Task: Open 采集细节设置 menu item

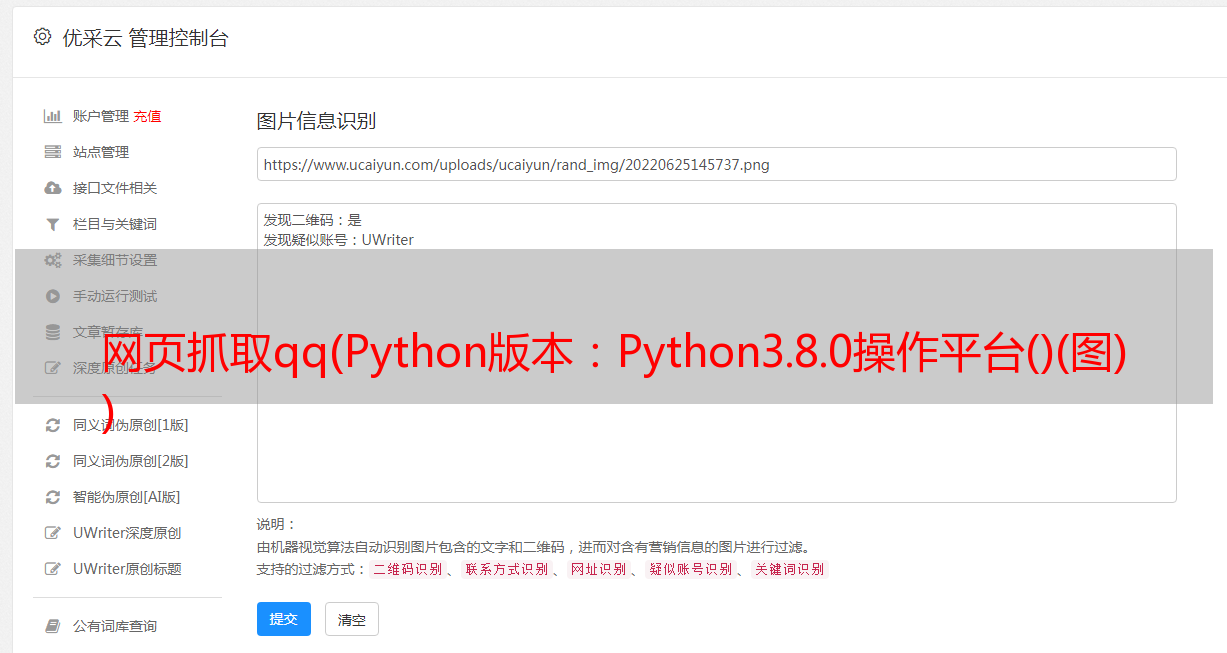Action: click(115, 260)
